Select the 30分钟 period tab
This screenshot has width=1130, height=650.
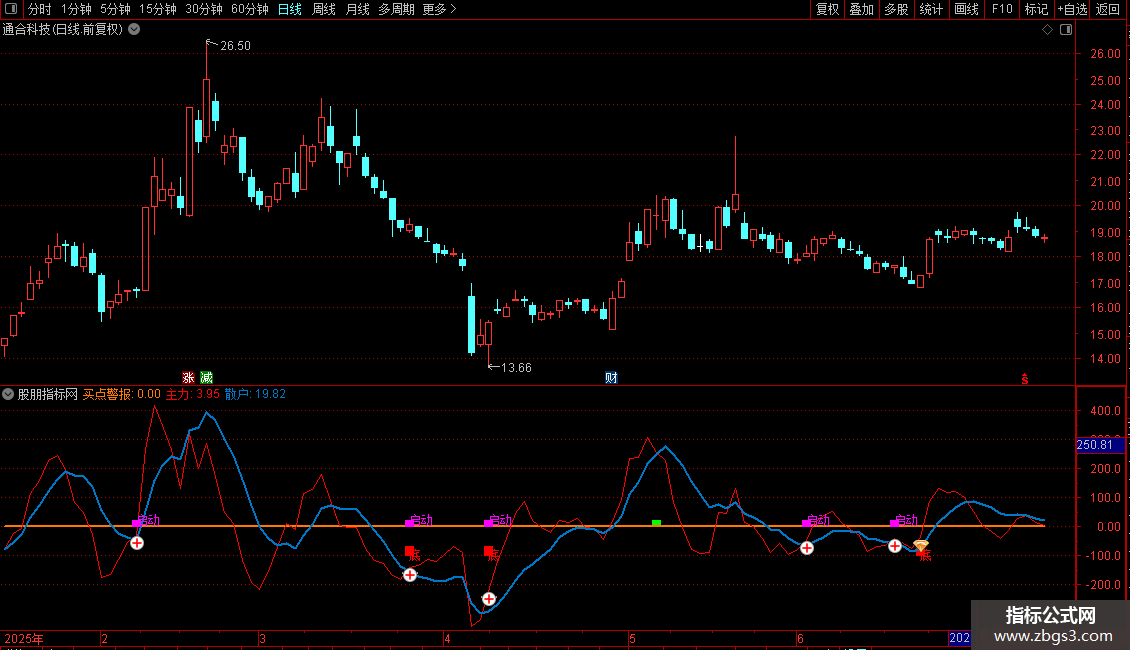tap(204, 10)
